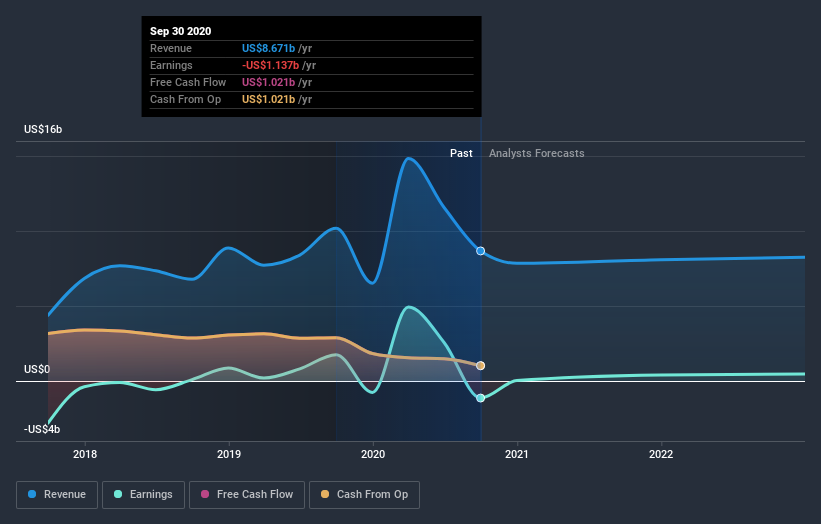This screenshot has width=821, height=524.
Task: Click the 2020 x-axis label
Action: 373,454
